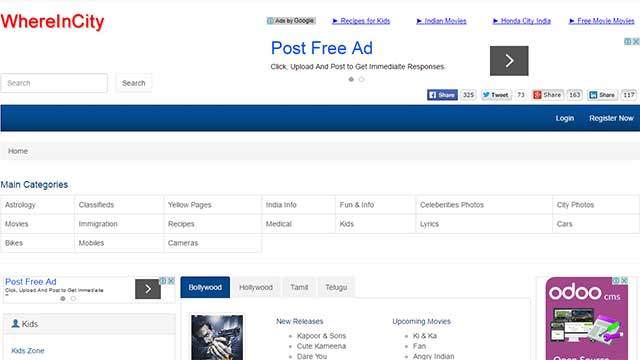Screen dimensions: 640x360
Task: Open the Fun & Info category
Action: coord(357,205)
